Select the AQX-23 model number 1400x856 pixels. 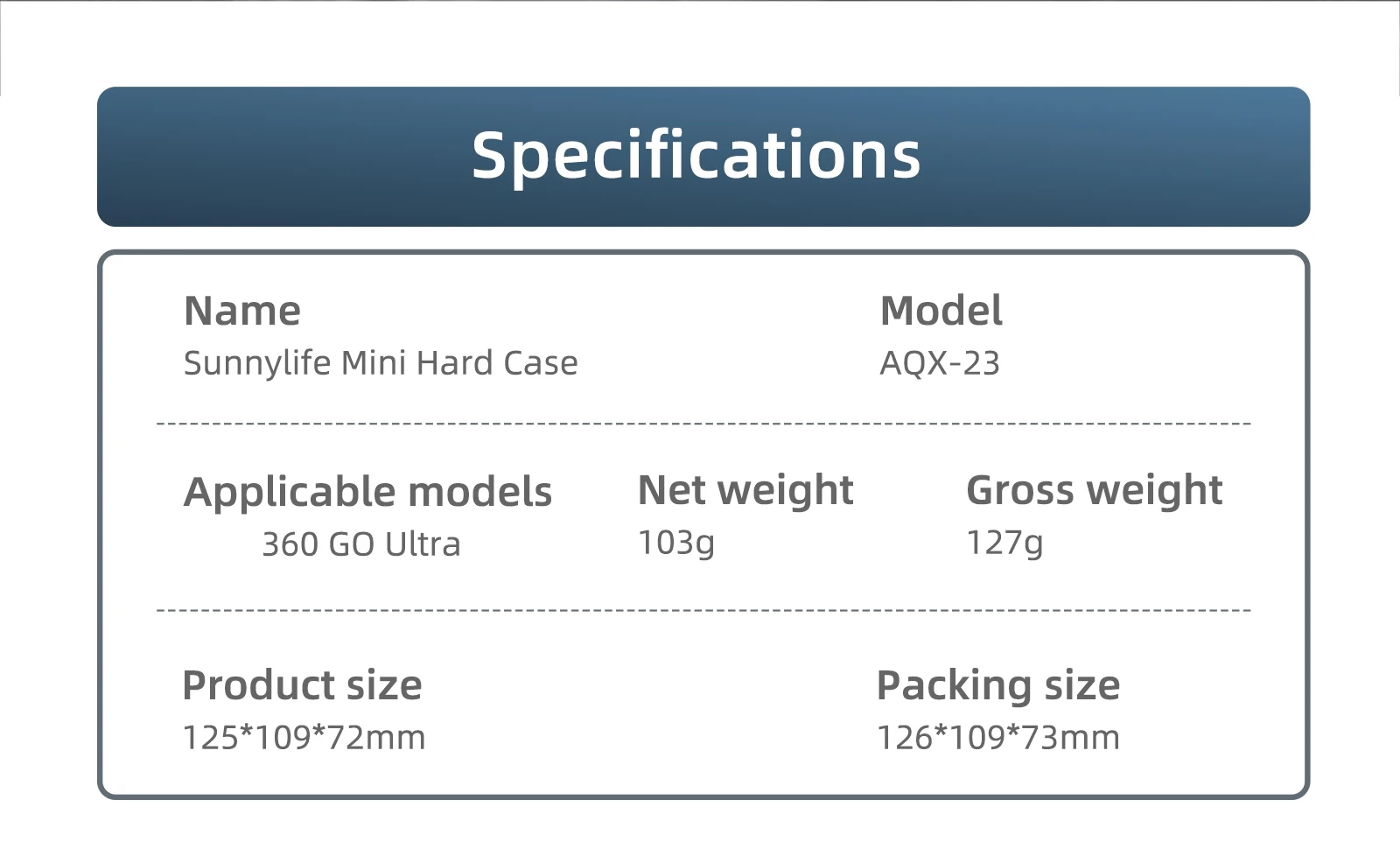940,363
